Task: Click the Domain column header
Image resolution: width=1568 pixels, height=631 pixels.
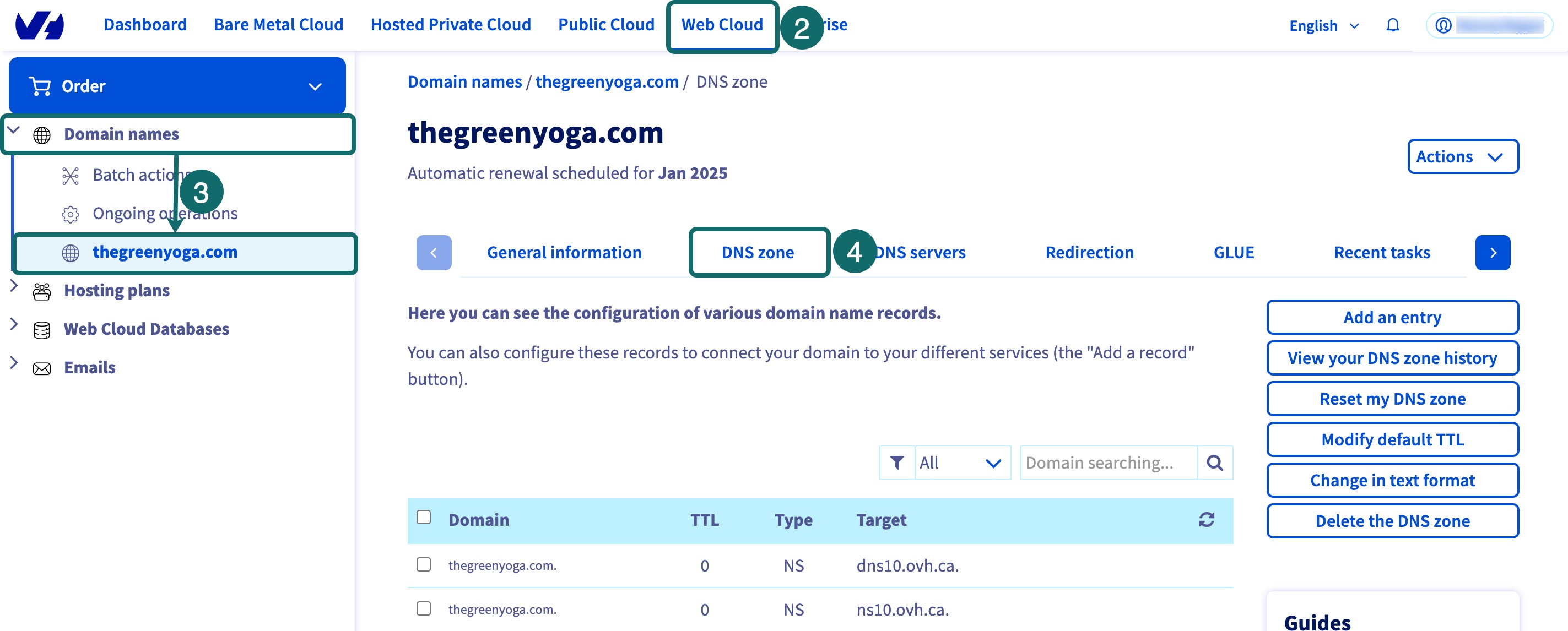Action: pos(478,520)
